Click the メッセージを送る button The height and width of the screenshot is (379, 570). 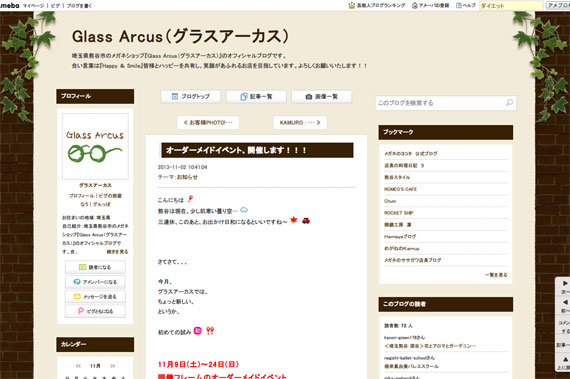coord(95,297)
